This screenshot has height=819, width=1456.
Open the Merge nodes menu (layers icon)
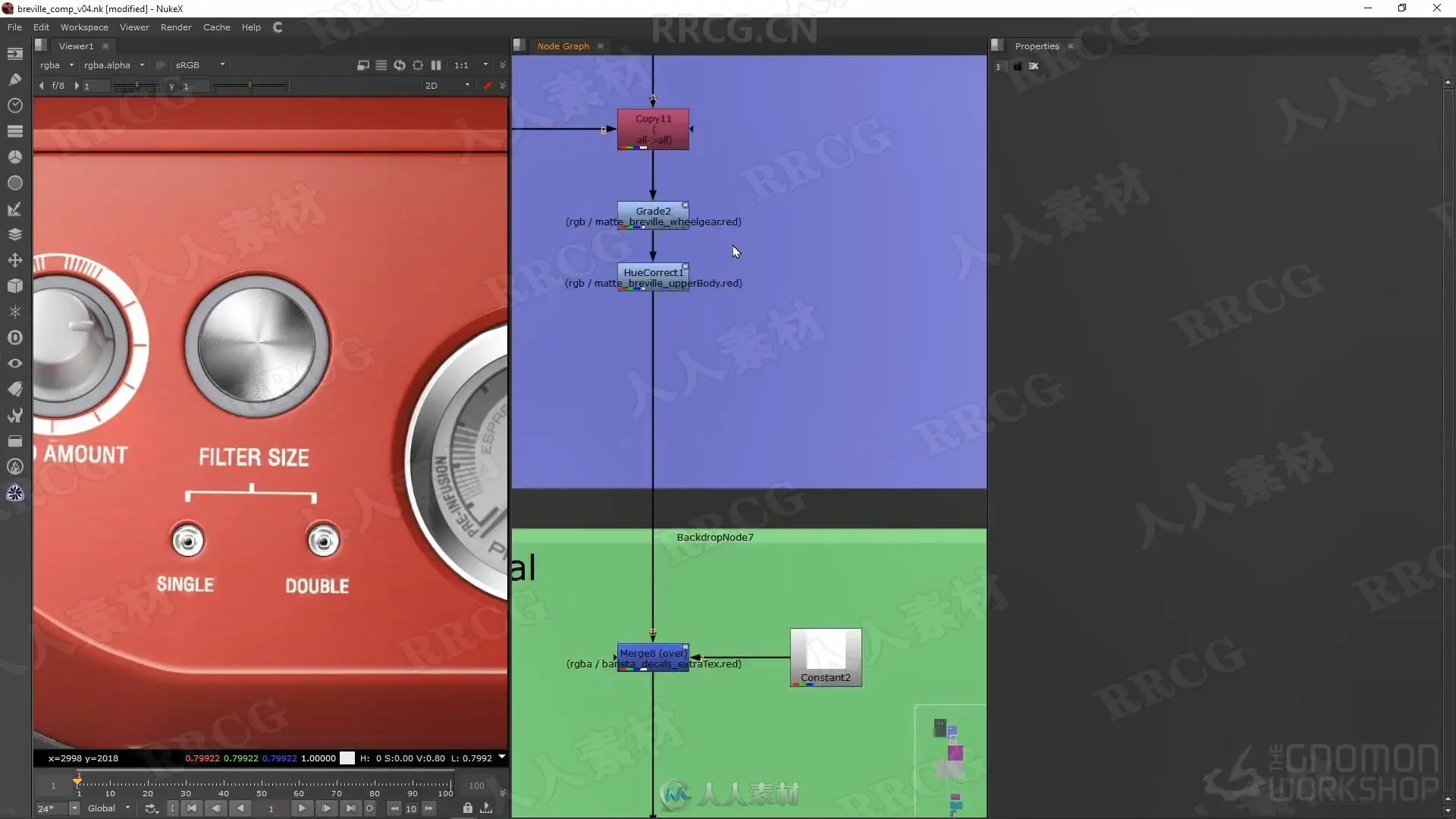click(x=15, y=234)
